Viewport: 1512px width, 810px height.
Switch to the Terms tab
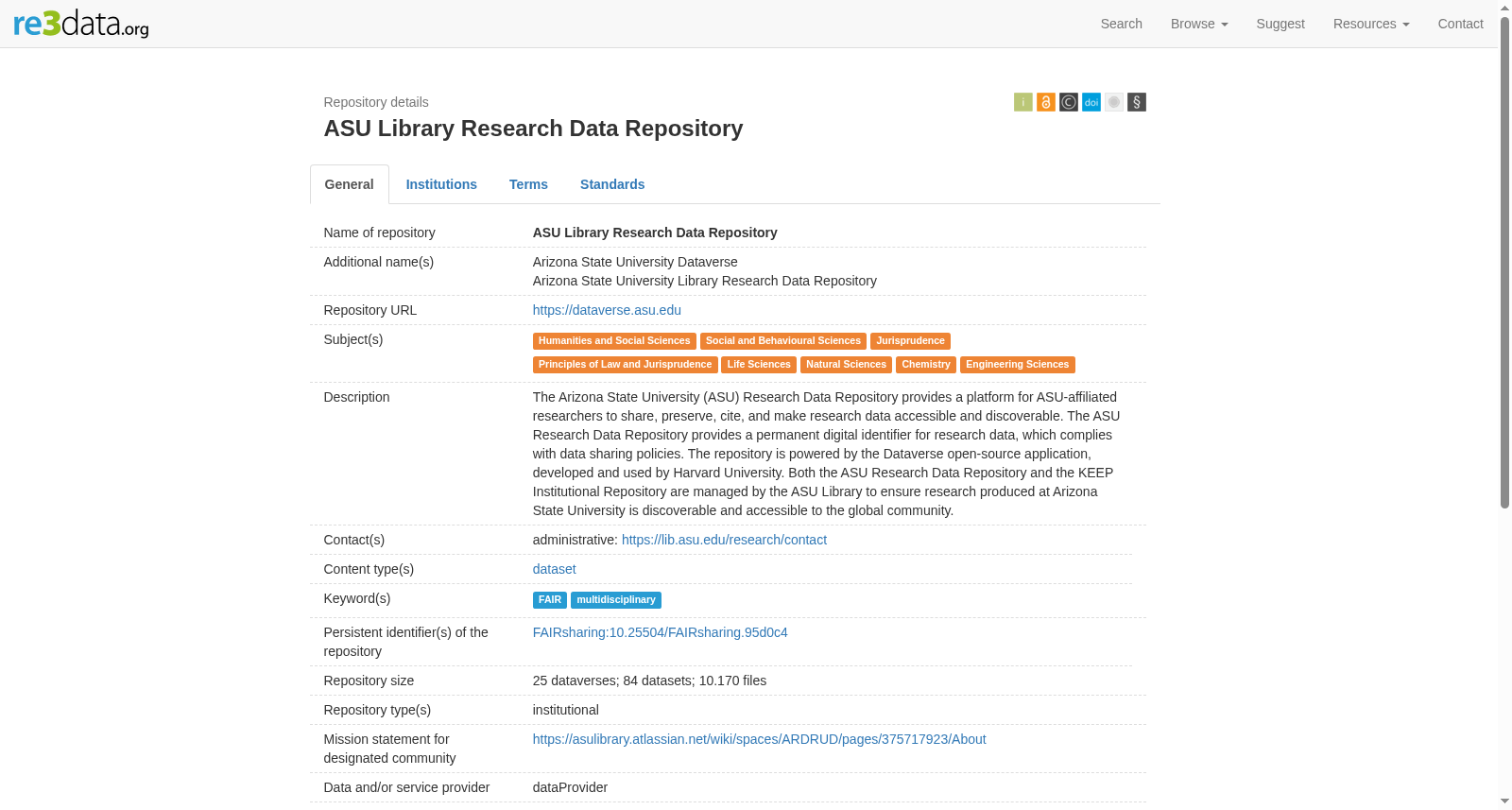tap(528, 184)
